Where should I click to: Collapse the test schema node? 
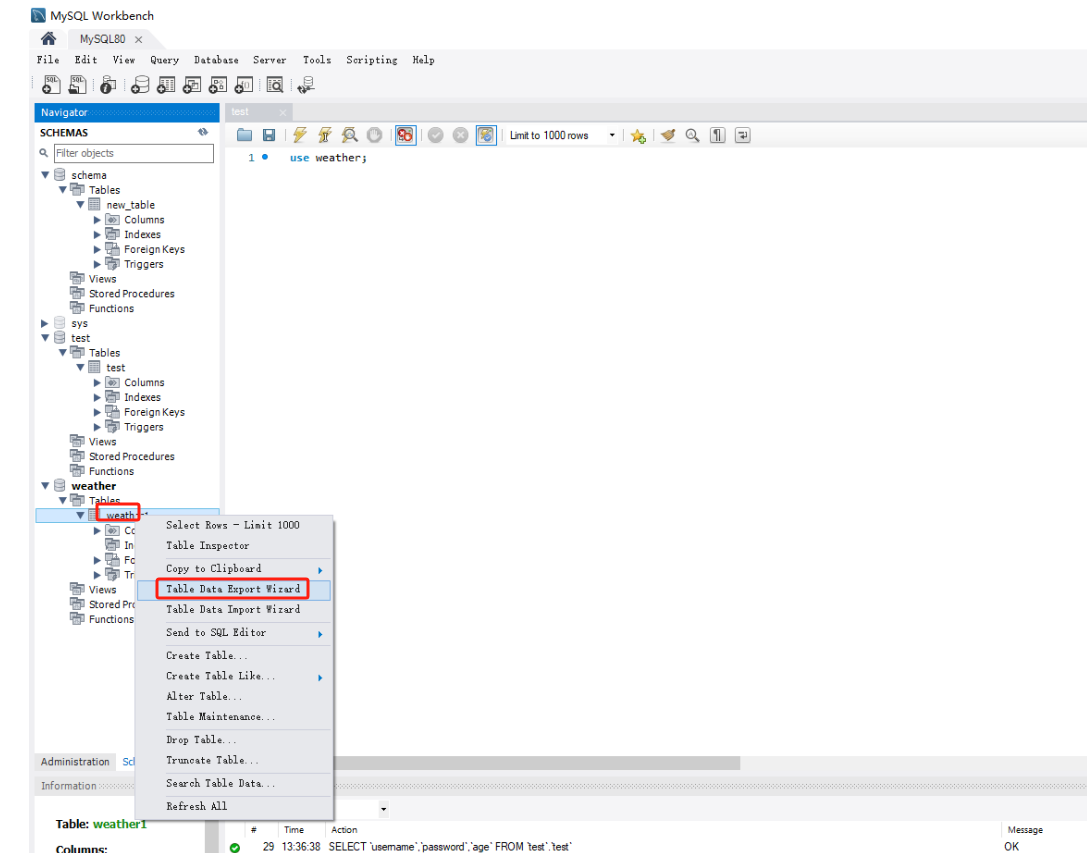[45, 338]
